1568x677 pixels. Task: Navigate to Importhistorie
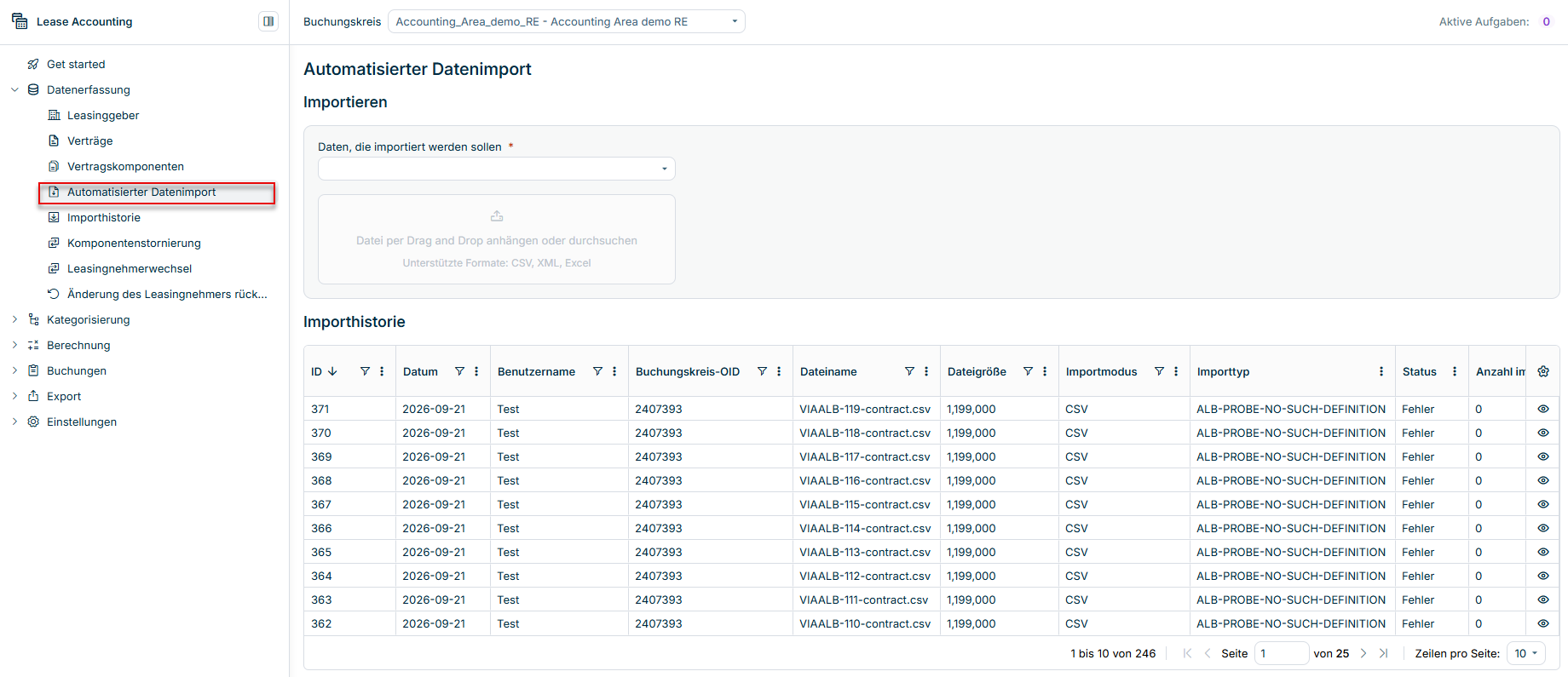(104, 217)
